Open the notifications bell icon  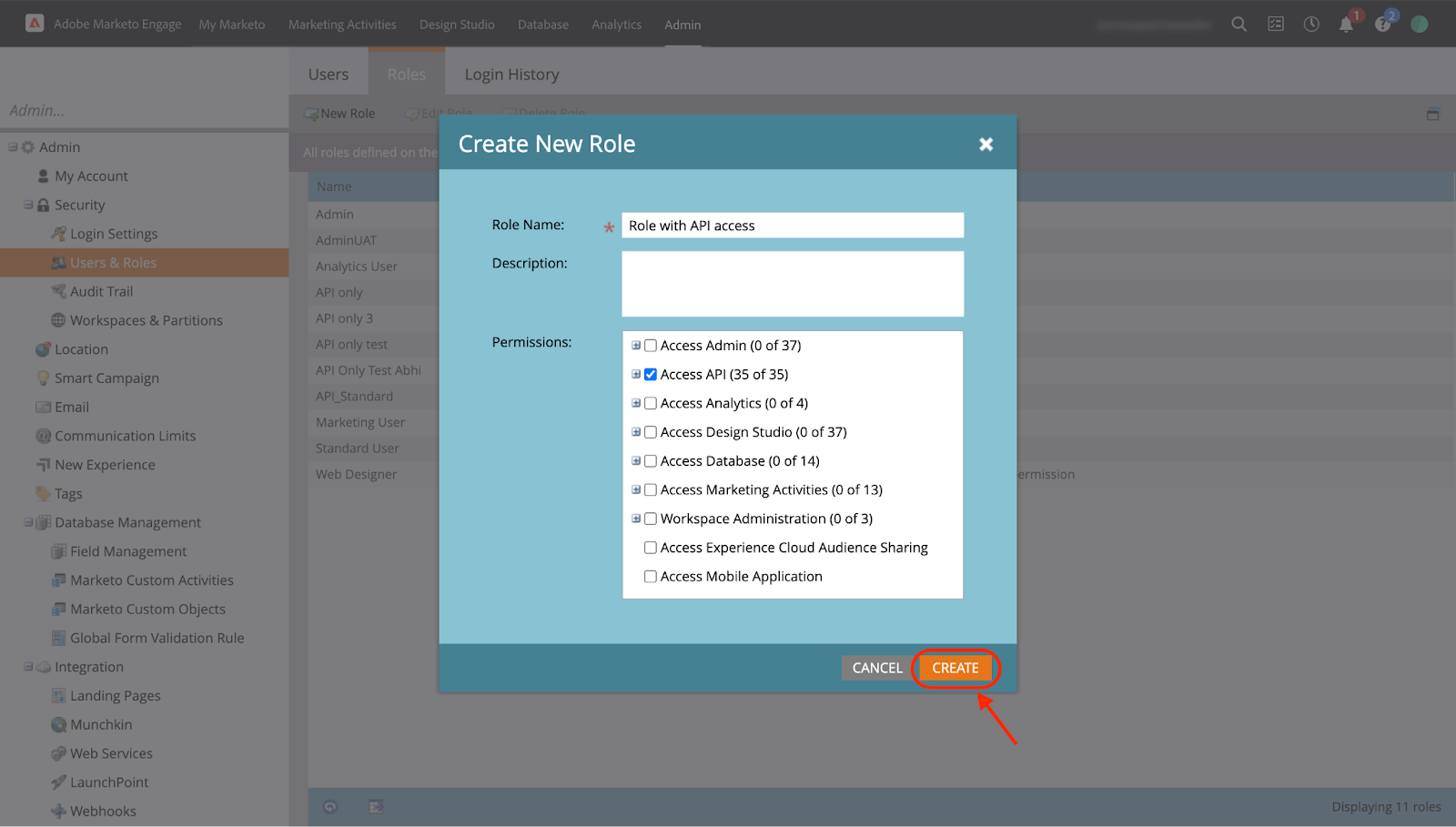pyautogui.click(x=1346, y=25)
